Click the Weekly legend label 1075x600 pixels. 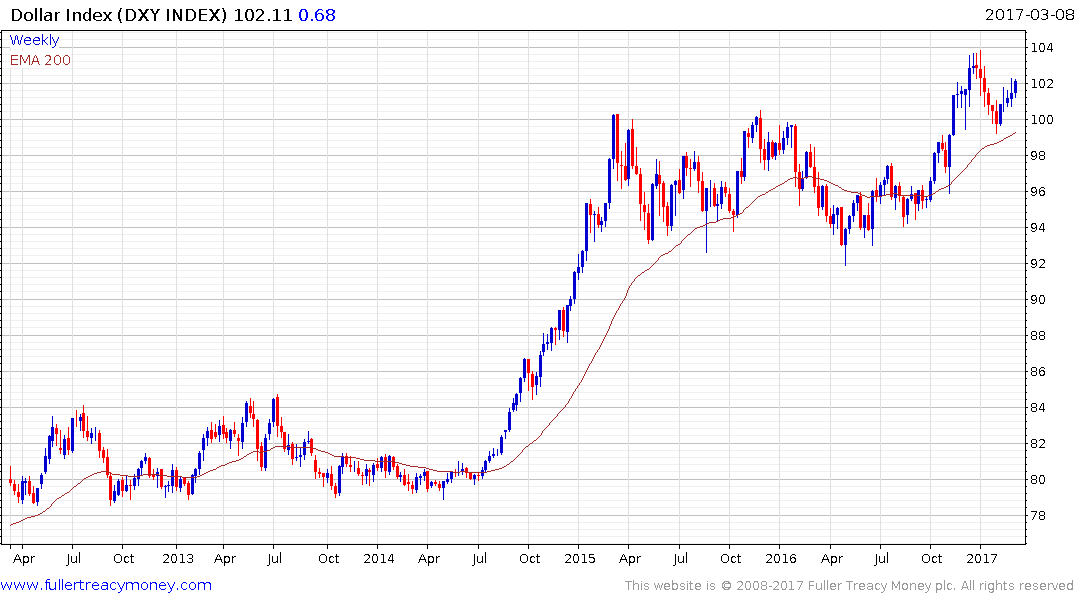point(34,40)
